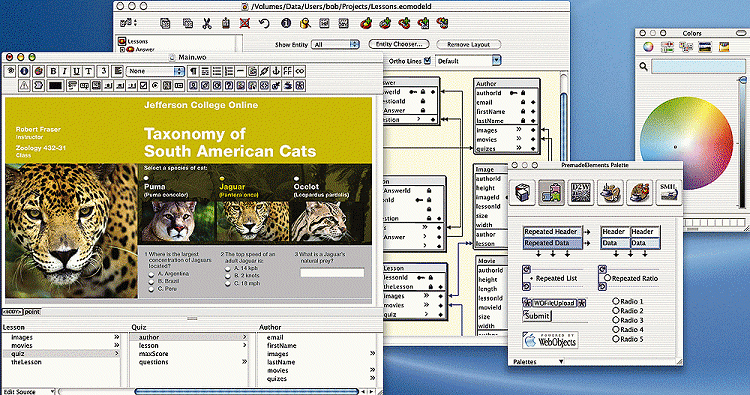Image resolution: width=750 pixels, height=395 pixels.
Task: Open the None style dropdown in Main.wo
Action: [155, 71]
